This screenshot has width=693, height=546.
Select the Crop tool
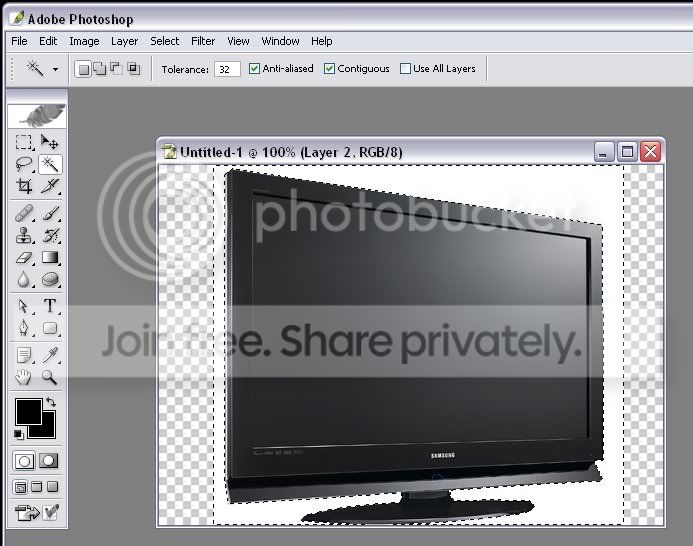[x=23, y=186]
